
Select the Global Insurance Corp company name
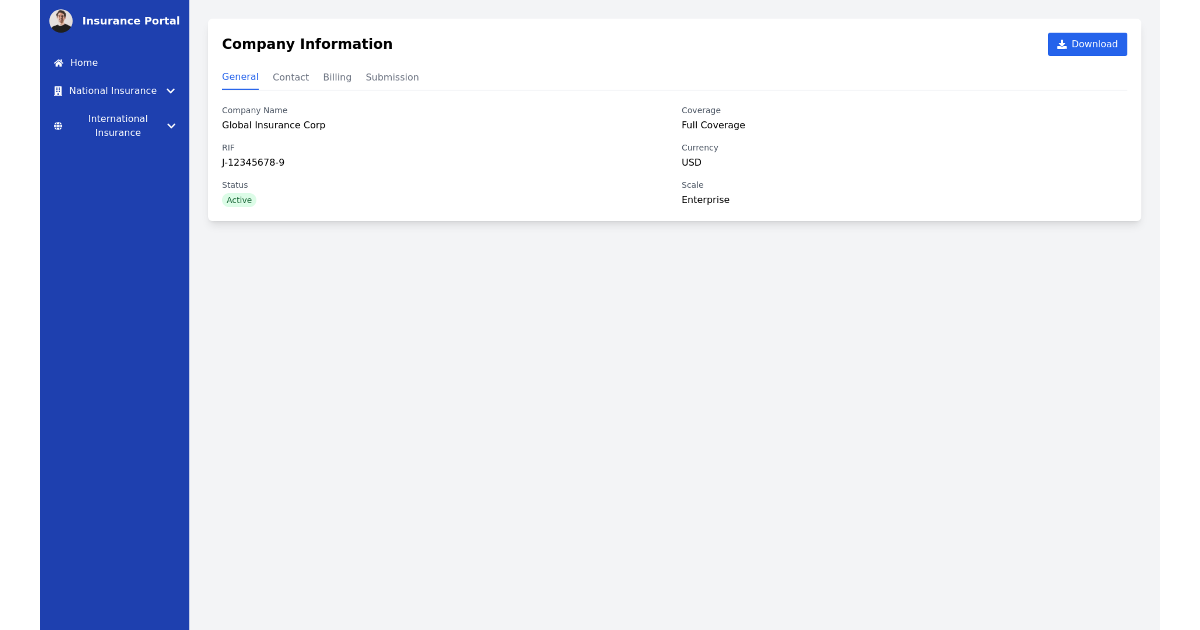[273, 125]
